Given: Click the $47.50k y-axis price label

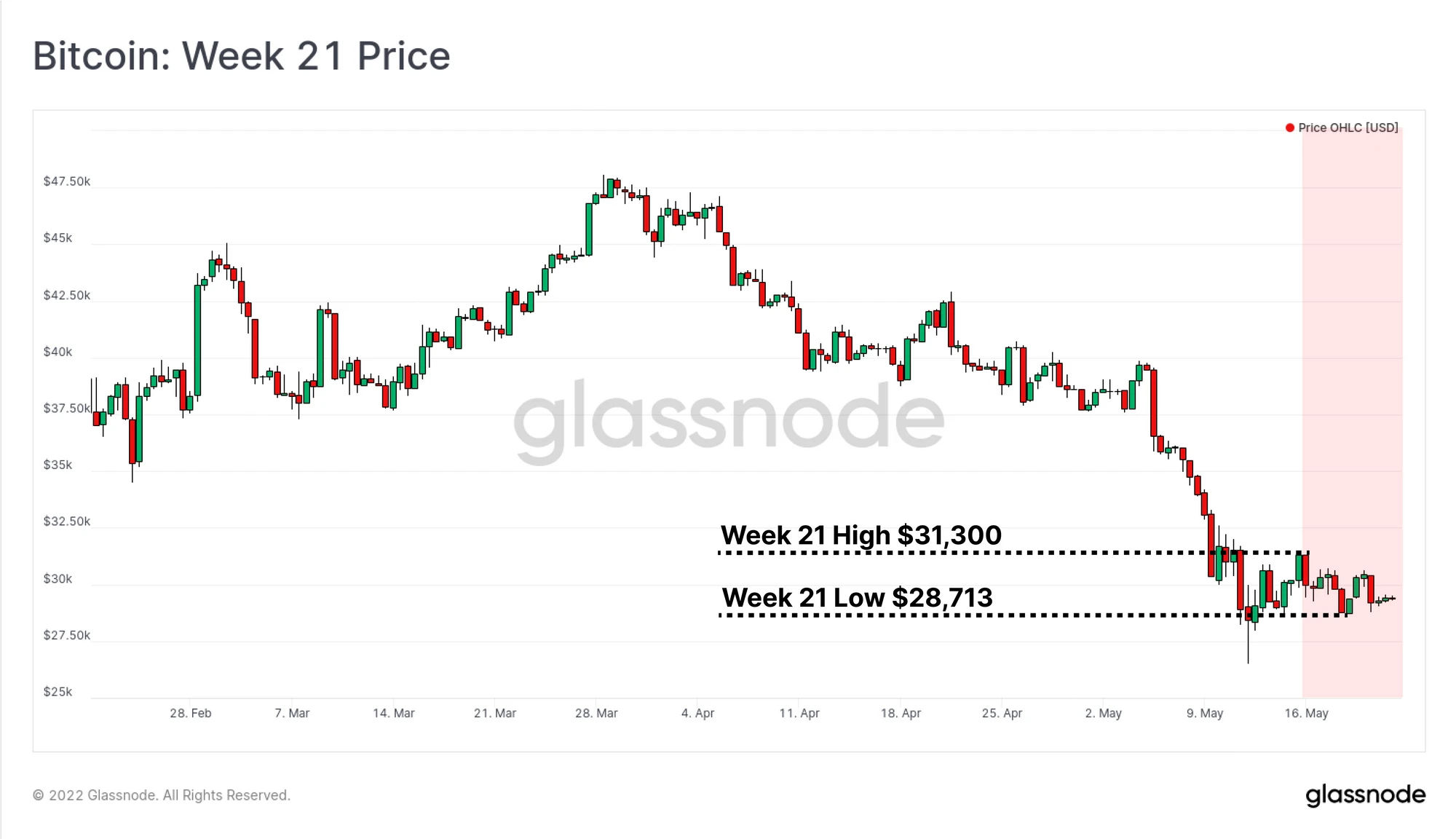Looking at the screenshot, I should pos(67,181).
